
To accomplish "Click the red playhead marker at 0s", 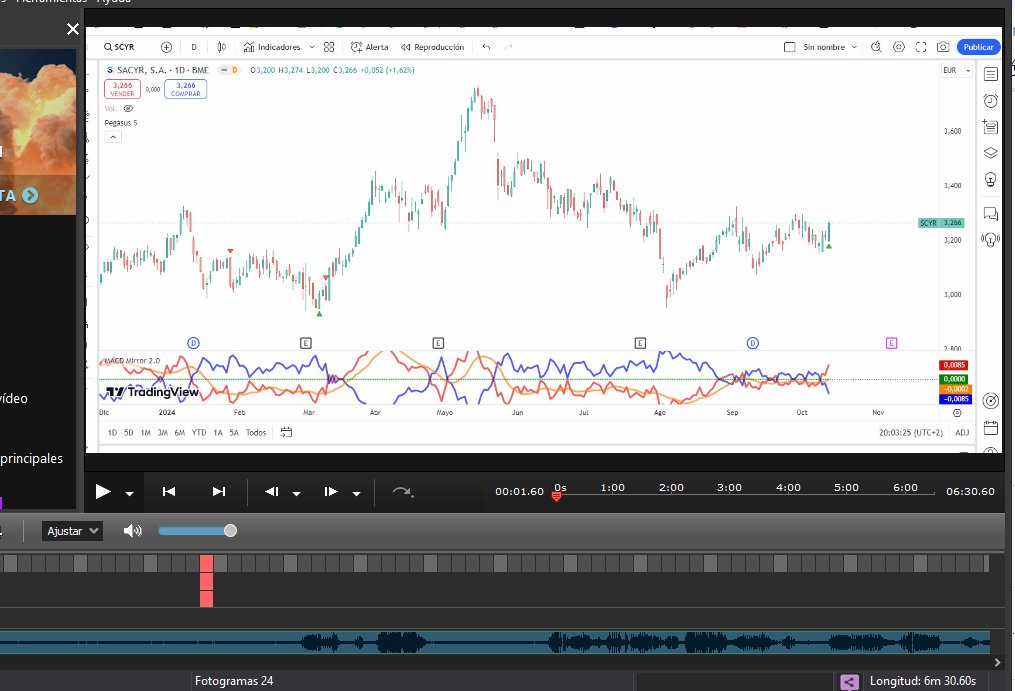I will (x=556, y=496).
